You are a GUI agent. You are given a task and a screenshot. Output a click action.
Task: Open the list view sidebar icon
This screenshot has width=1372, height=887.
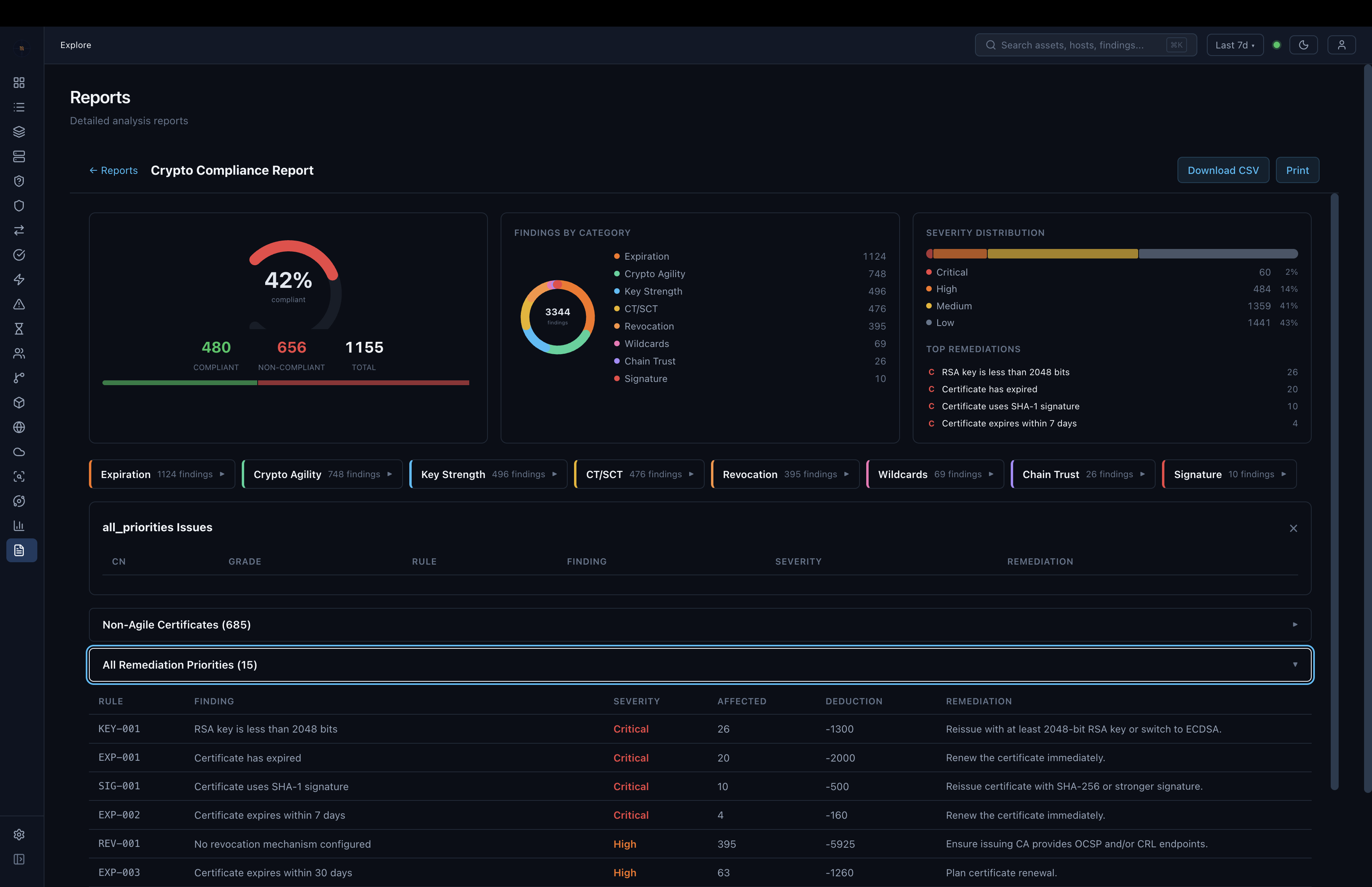(x=19, y=107)
